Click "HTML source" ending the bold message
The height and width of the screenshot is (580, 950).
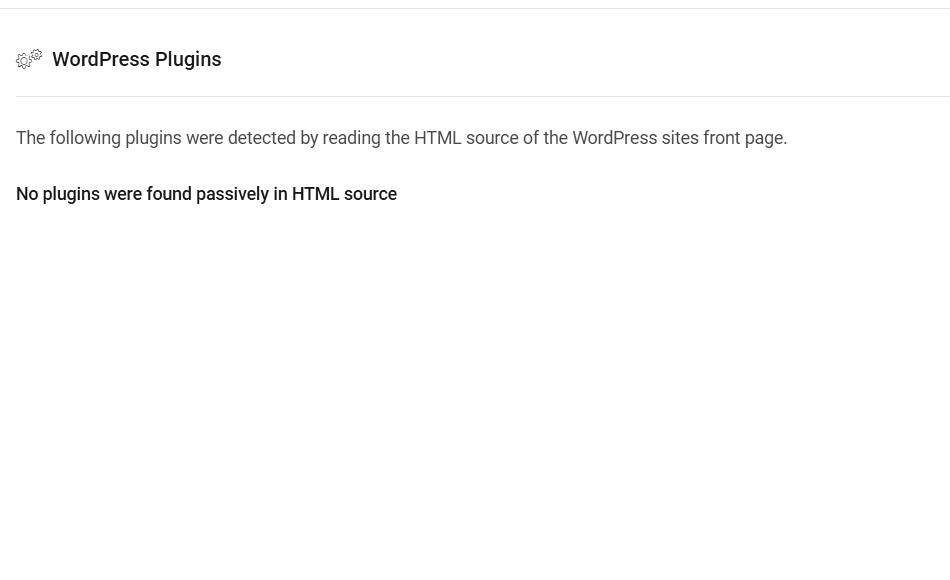(344, 194)
